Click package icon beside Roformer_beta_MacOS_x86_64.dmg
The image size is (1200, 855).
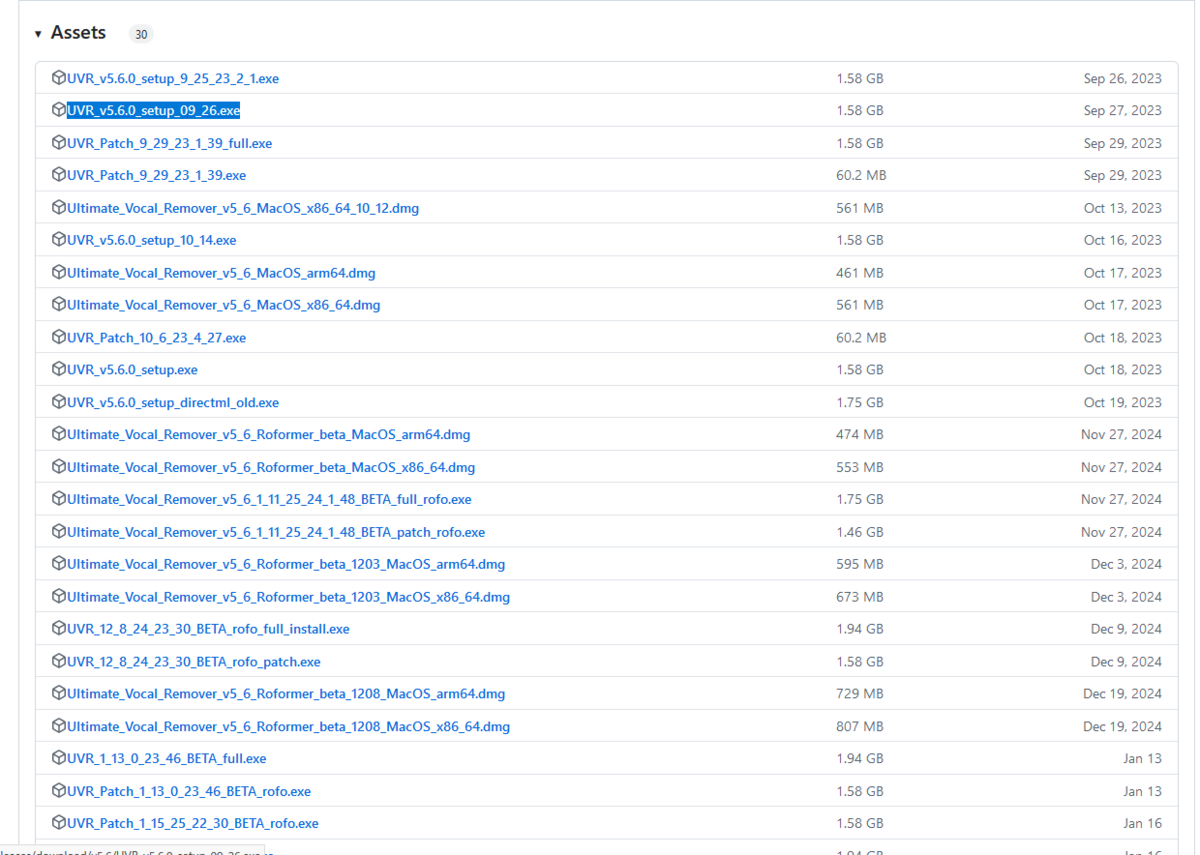click(59, 467)
